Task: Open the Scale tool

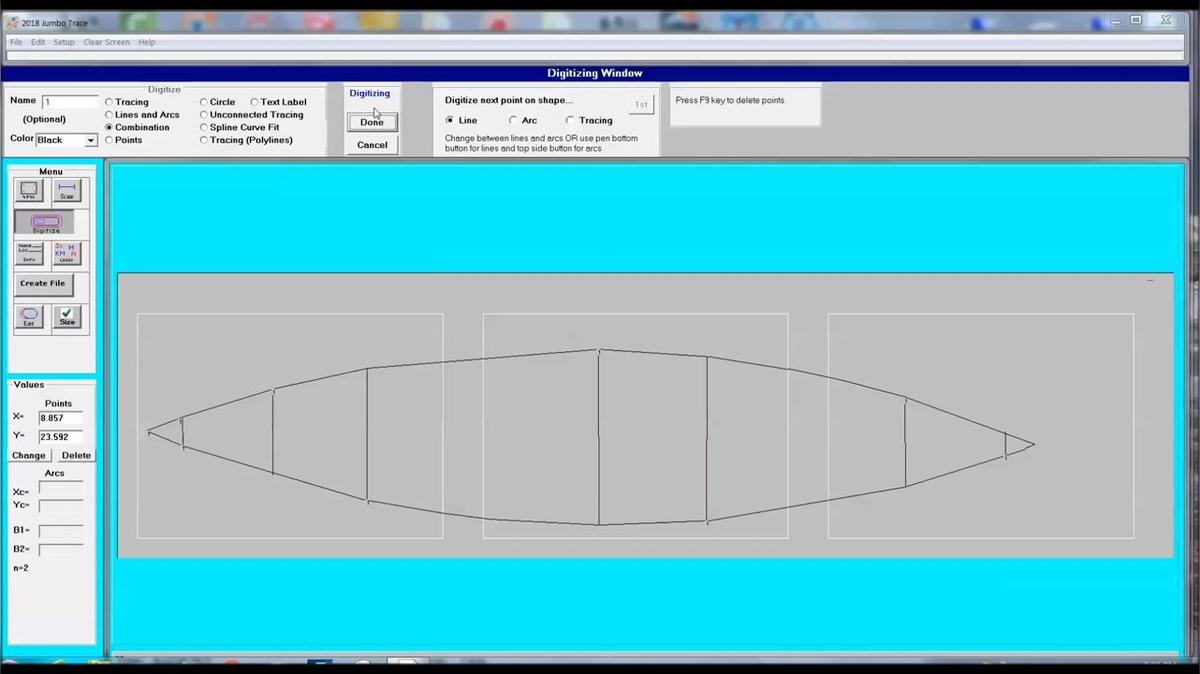Action: (67, 191)
